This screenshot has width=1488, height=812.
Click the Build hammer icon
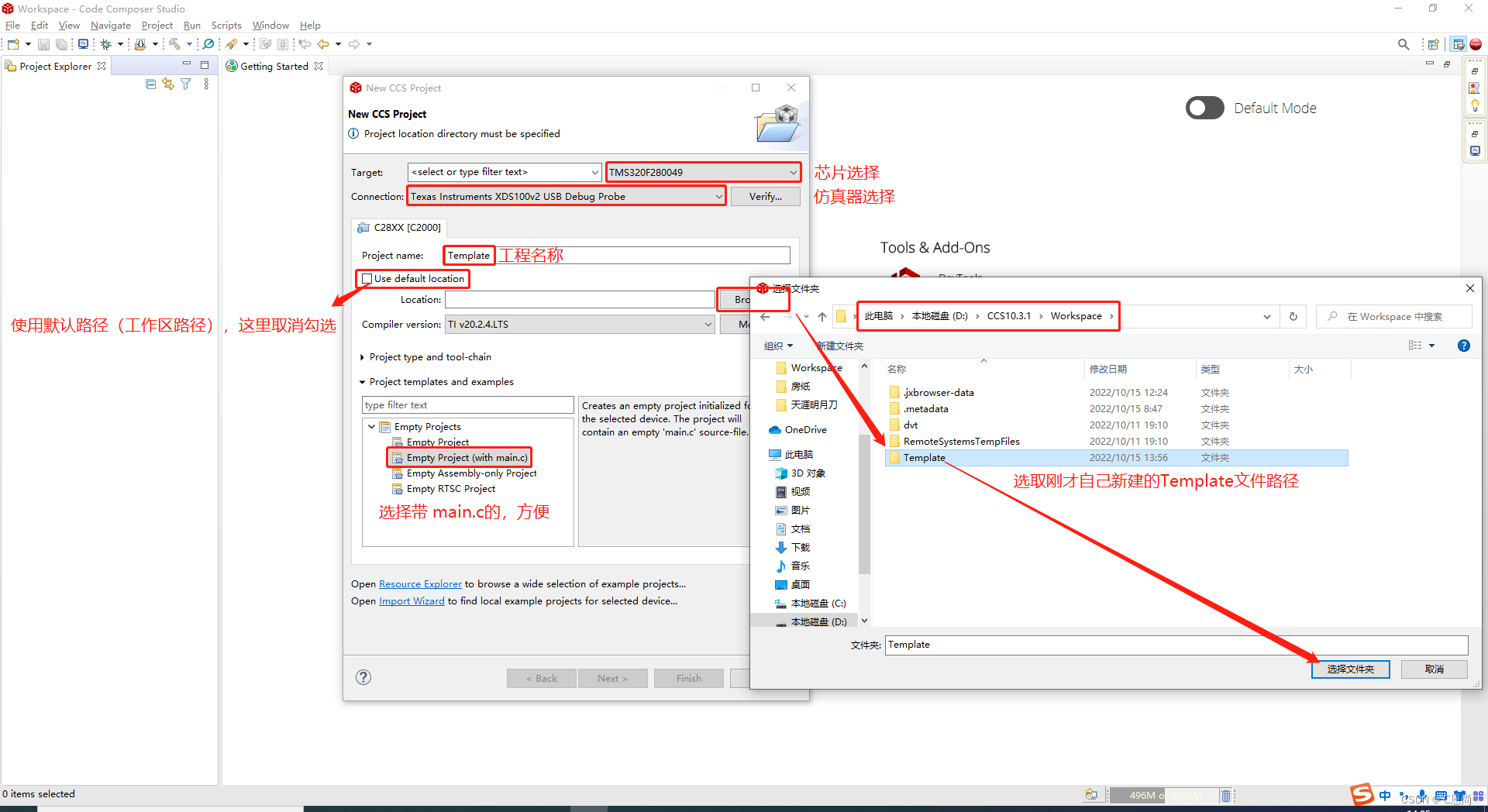174,44
